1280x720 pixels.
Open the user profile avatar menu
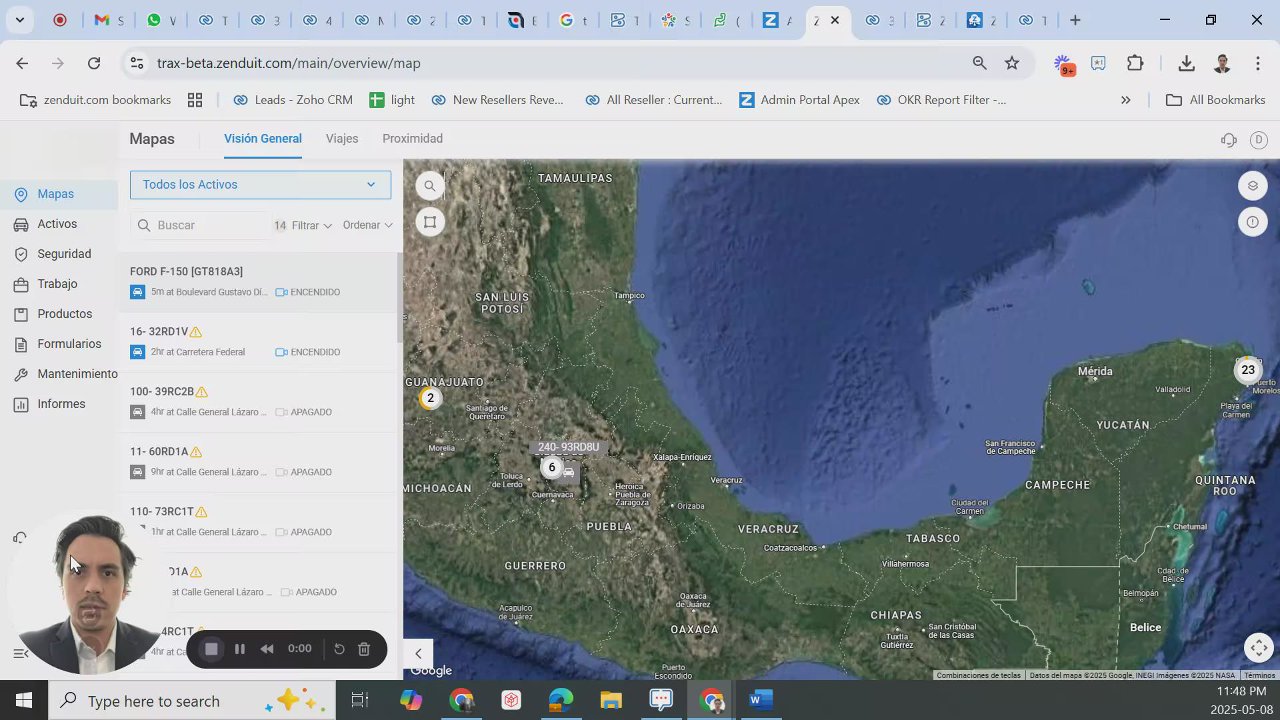(x=1259, y=140)
